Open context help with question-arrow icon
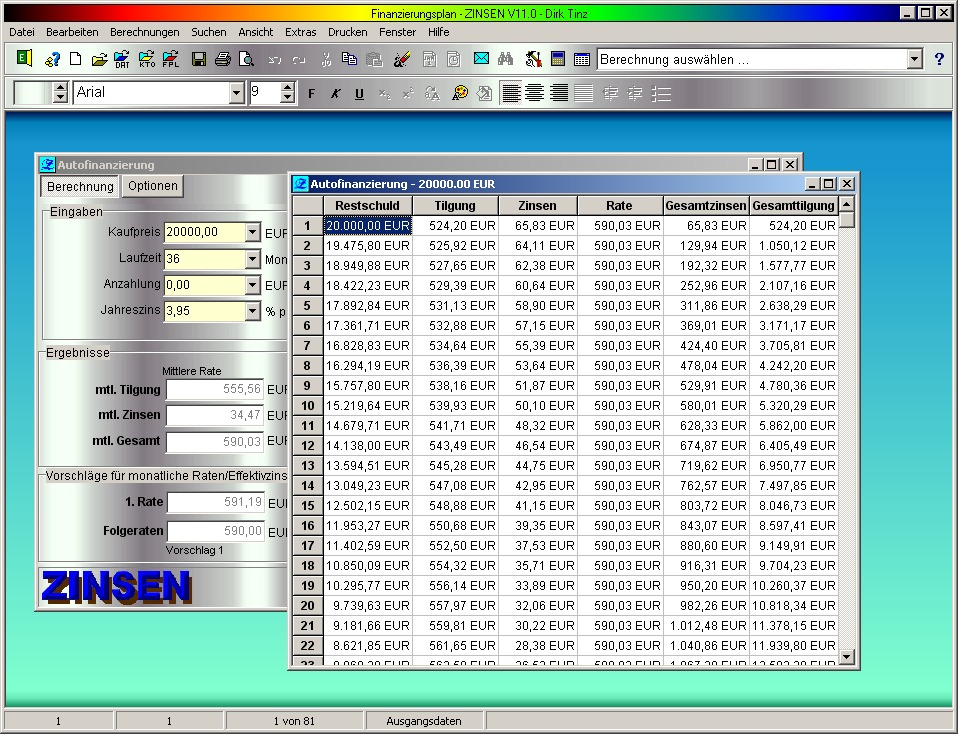958x734 pixels. [x=52, y=59]
